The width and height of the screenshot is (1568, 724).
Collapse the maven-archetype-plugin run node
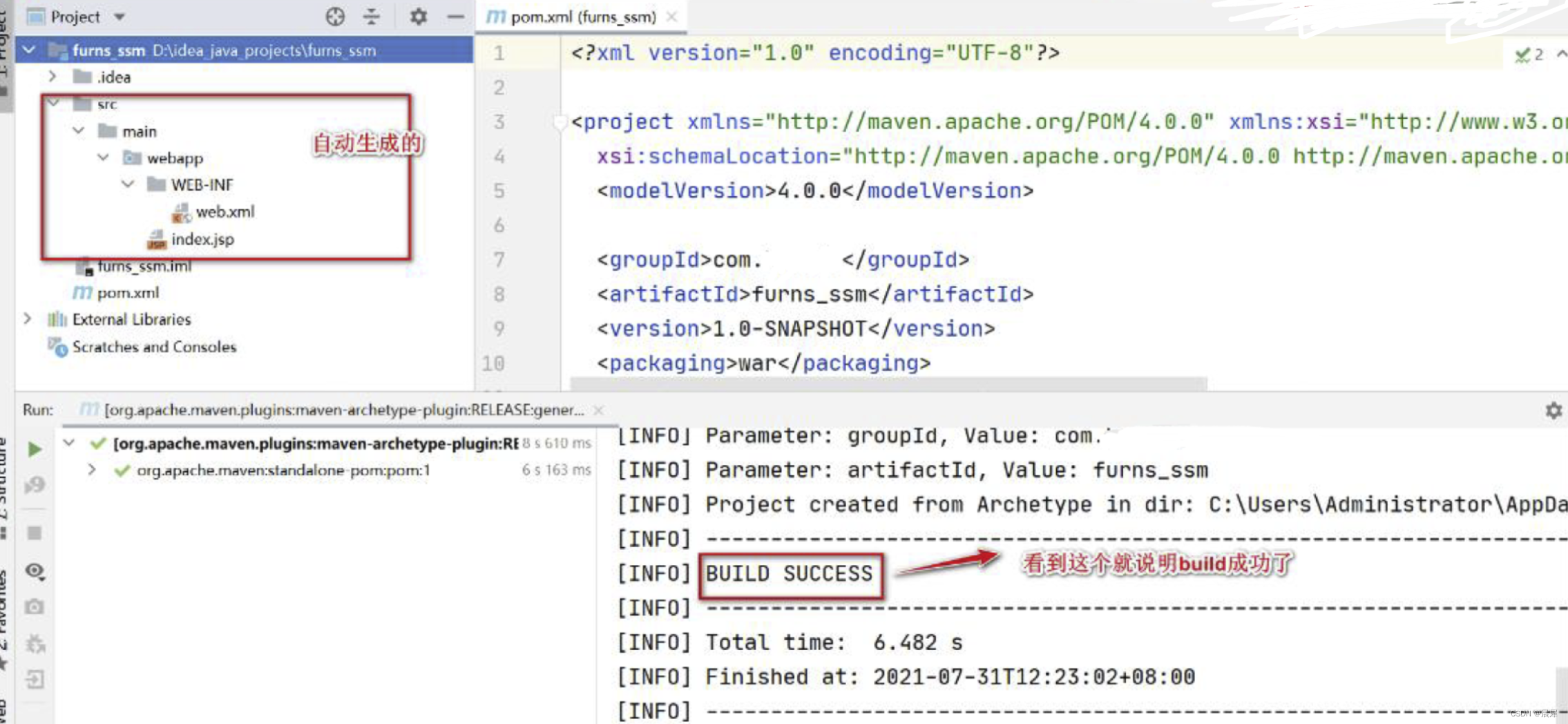[68, 442]
